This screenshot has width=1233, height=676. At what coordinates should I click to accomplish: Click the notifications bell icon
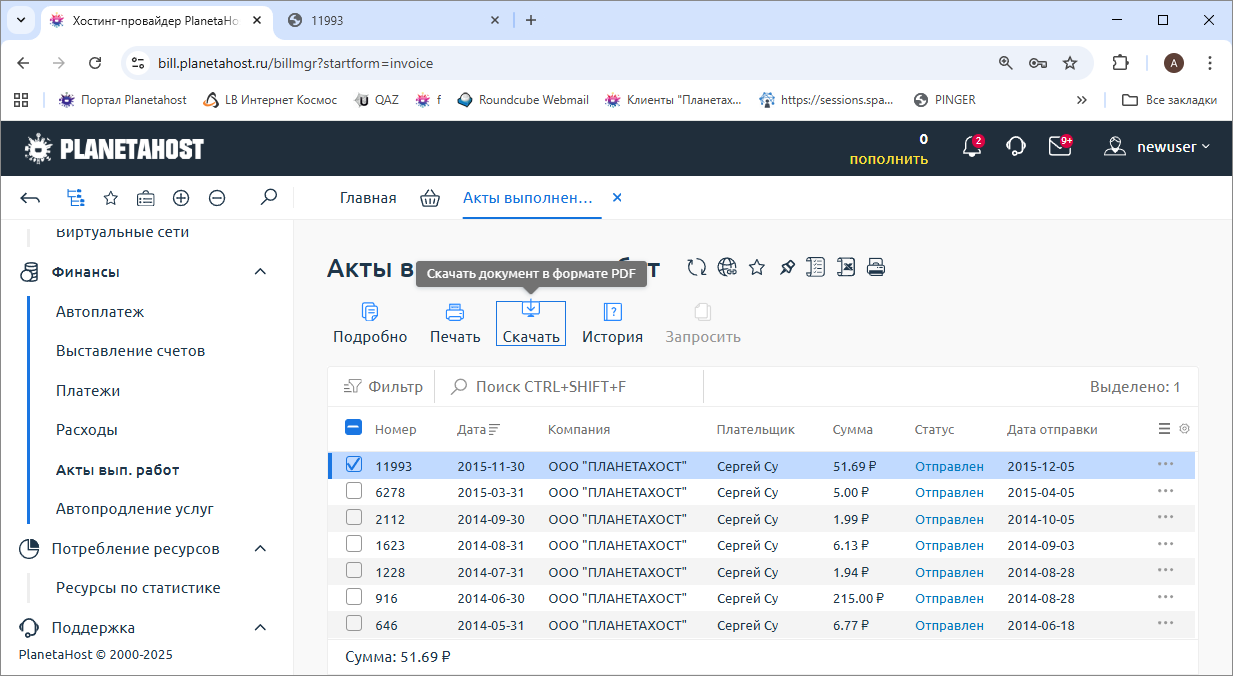coord(970,147)
